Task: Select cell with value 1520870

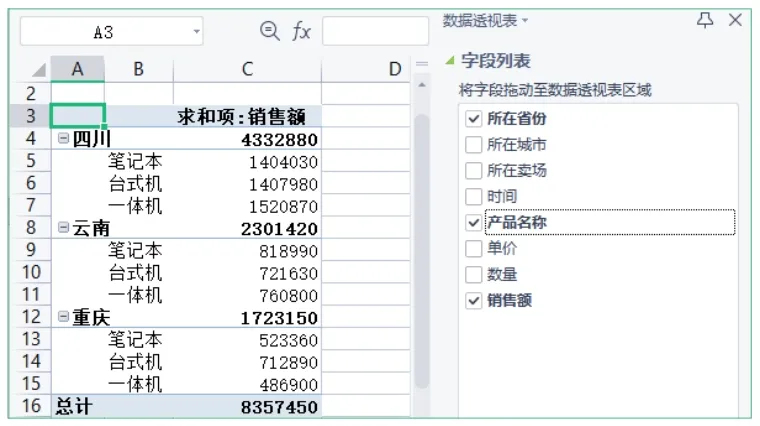Action: pyautogui.click(x=247, y=206)
